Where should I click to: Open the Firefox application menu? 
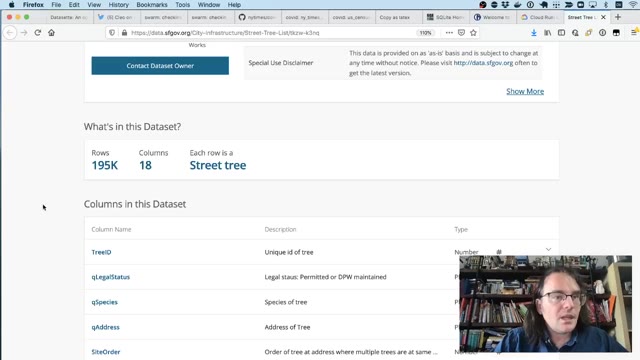33,5
